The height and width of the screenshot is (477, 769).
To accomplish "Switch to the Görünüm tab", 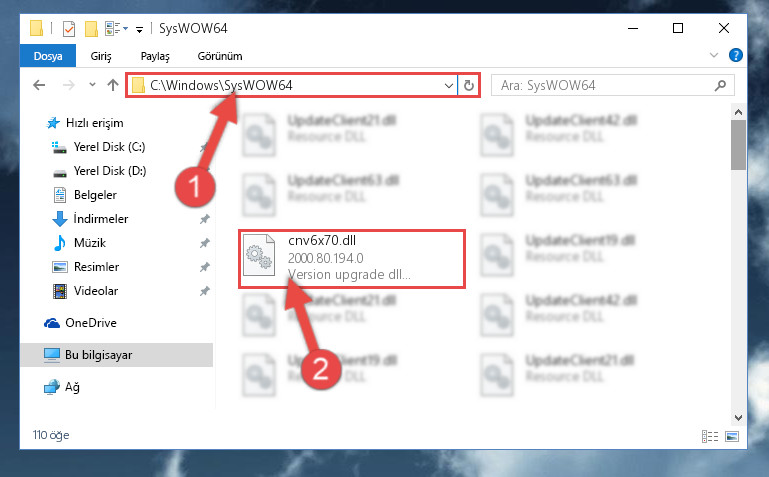I will coord(220,56).
